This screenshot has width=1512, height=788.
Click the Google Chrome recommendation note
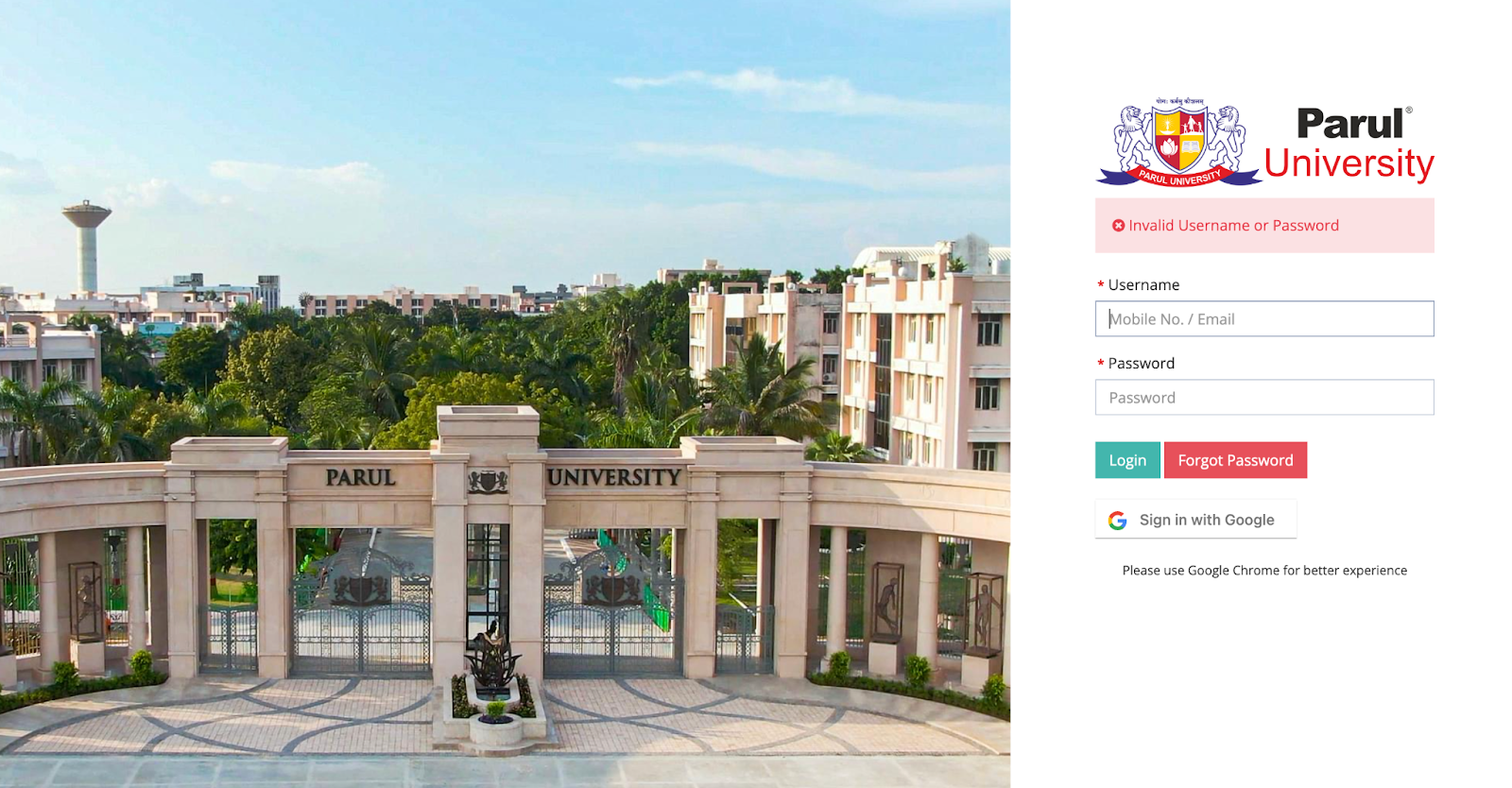1264,571
